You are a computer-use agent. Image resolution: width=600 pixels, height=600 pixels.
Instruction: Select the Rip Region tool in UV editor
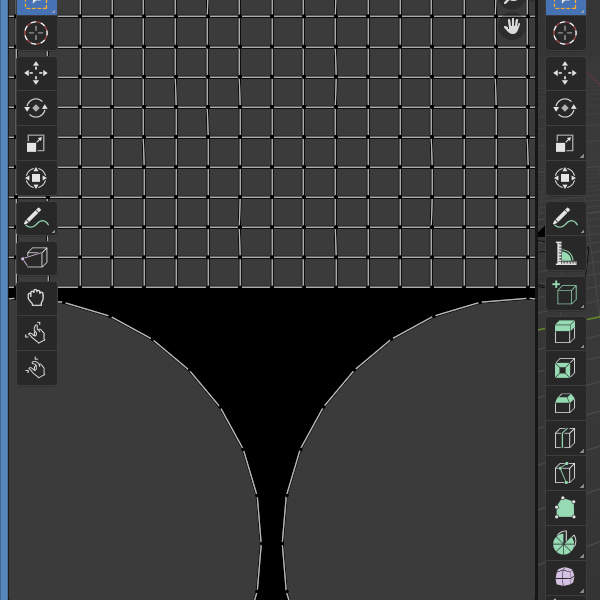click(36, 259)
